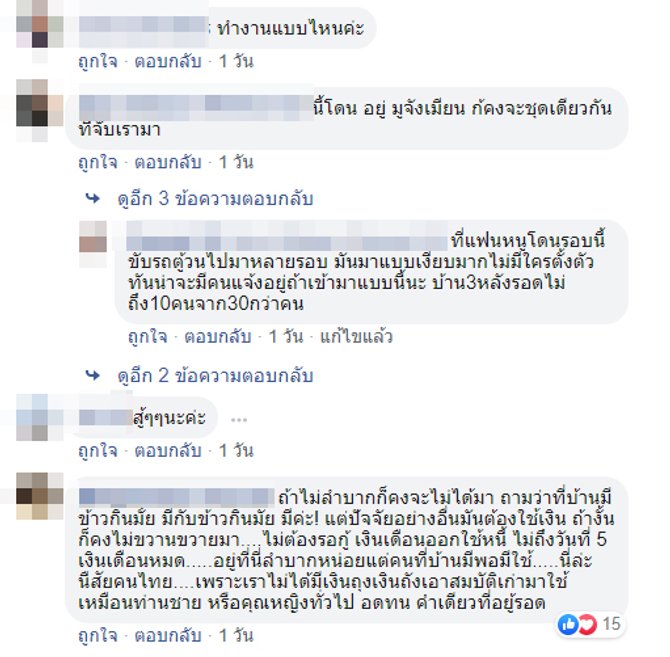This screenshot has height=657, width=670.
Task: Reply to the สู้ๆนะค่ะ comment
Action: pyautogui.click(x=168, y=451)
